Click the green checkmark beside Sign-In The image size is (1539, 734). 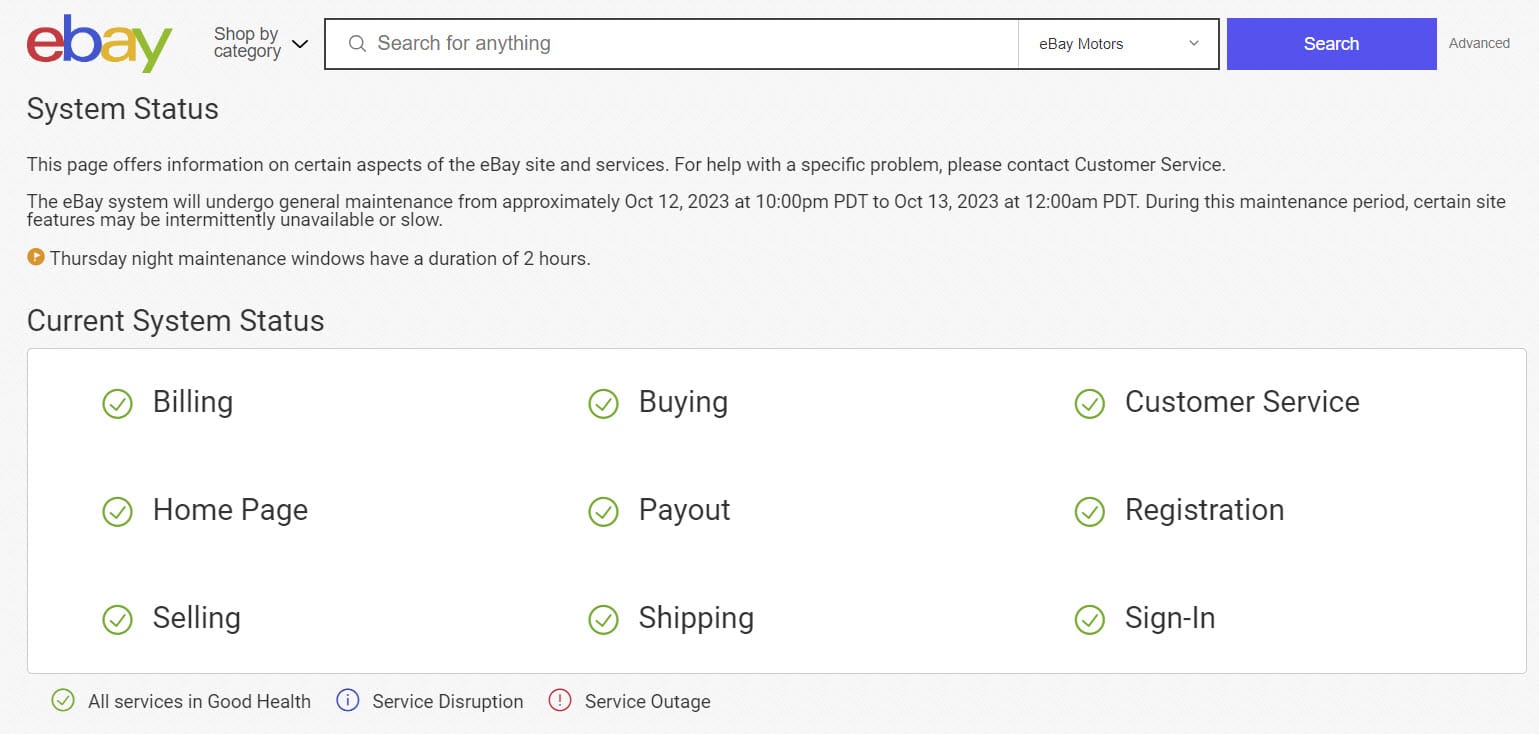pyautogui.click(x=1089, y=620)
